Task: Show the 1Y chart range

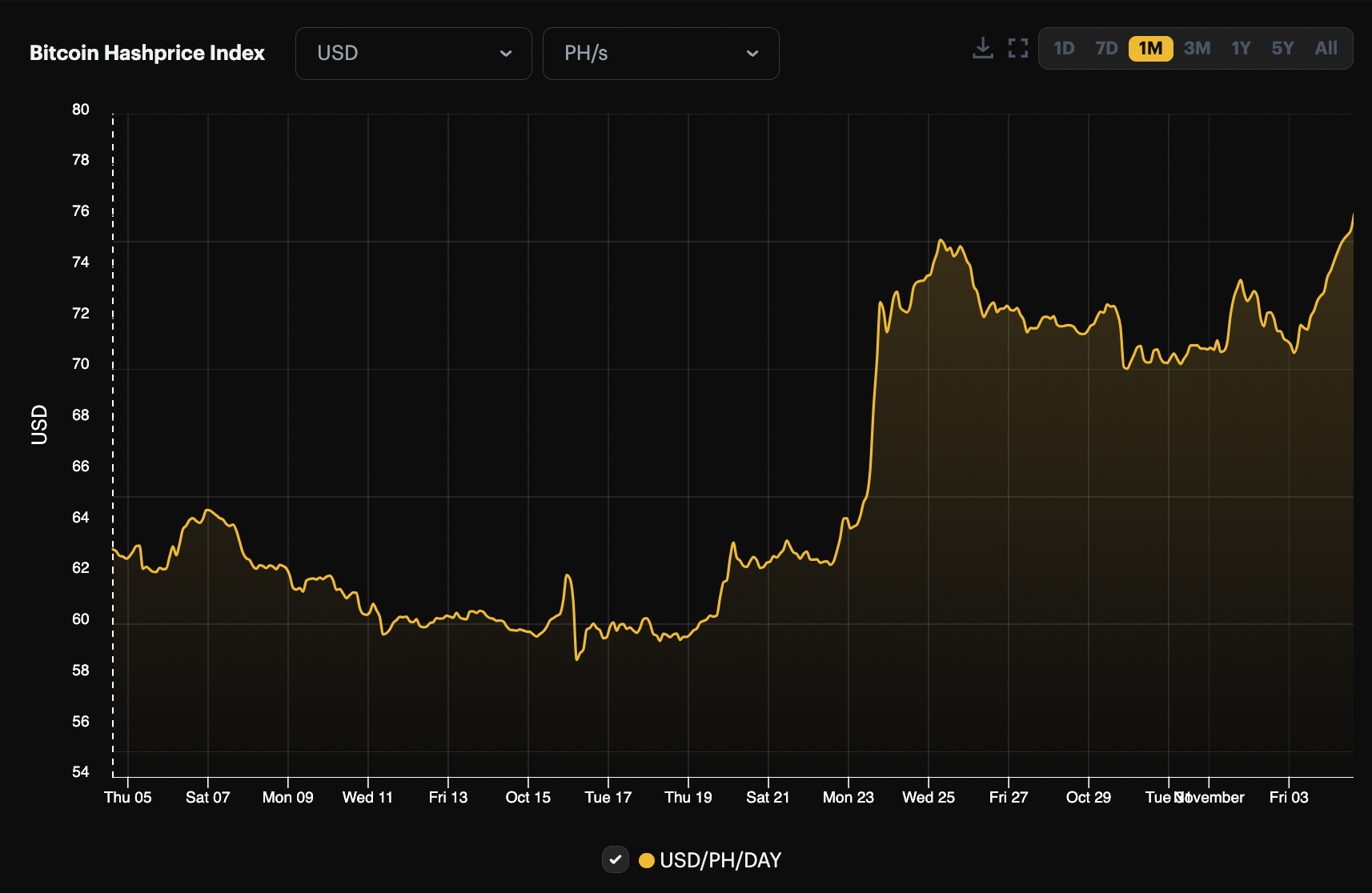Action: [1241, 48]
